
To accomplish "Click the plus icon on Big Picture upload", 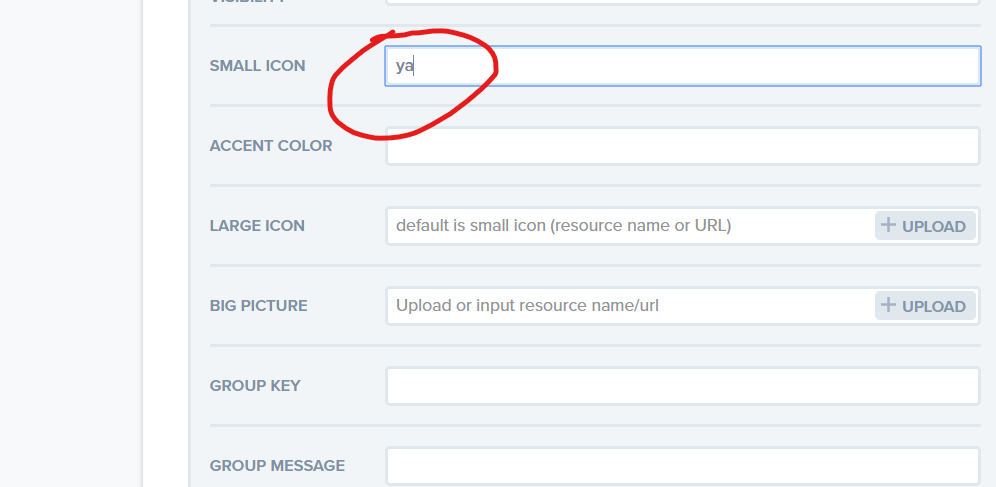I will pyautogui.click(x=888, y=305).
